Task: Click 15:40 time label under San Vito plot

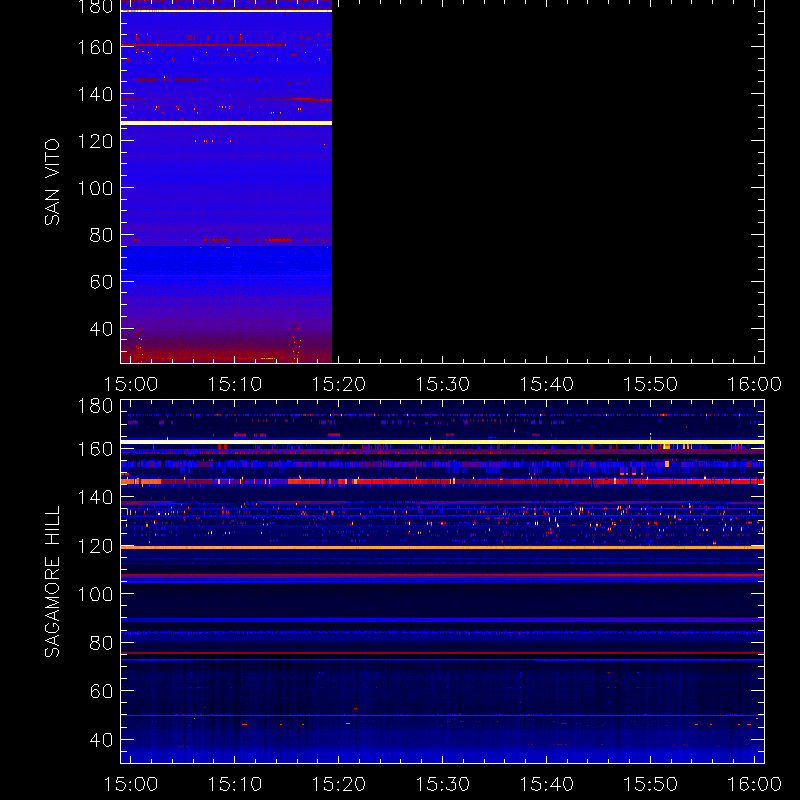Action: pyautogui.click(x=546, y=384)
